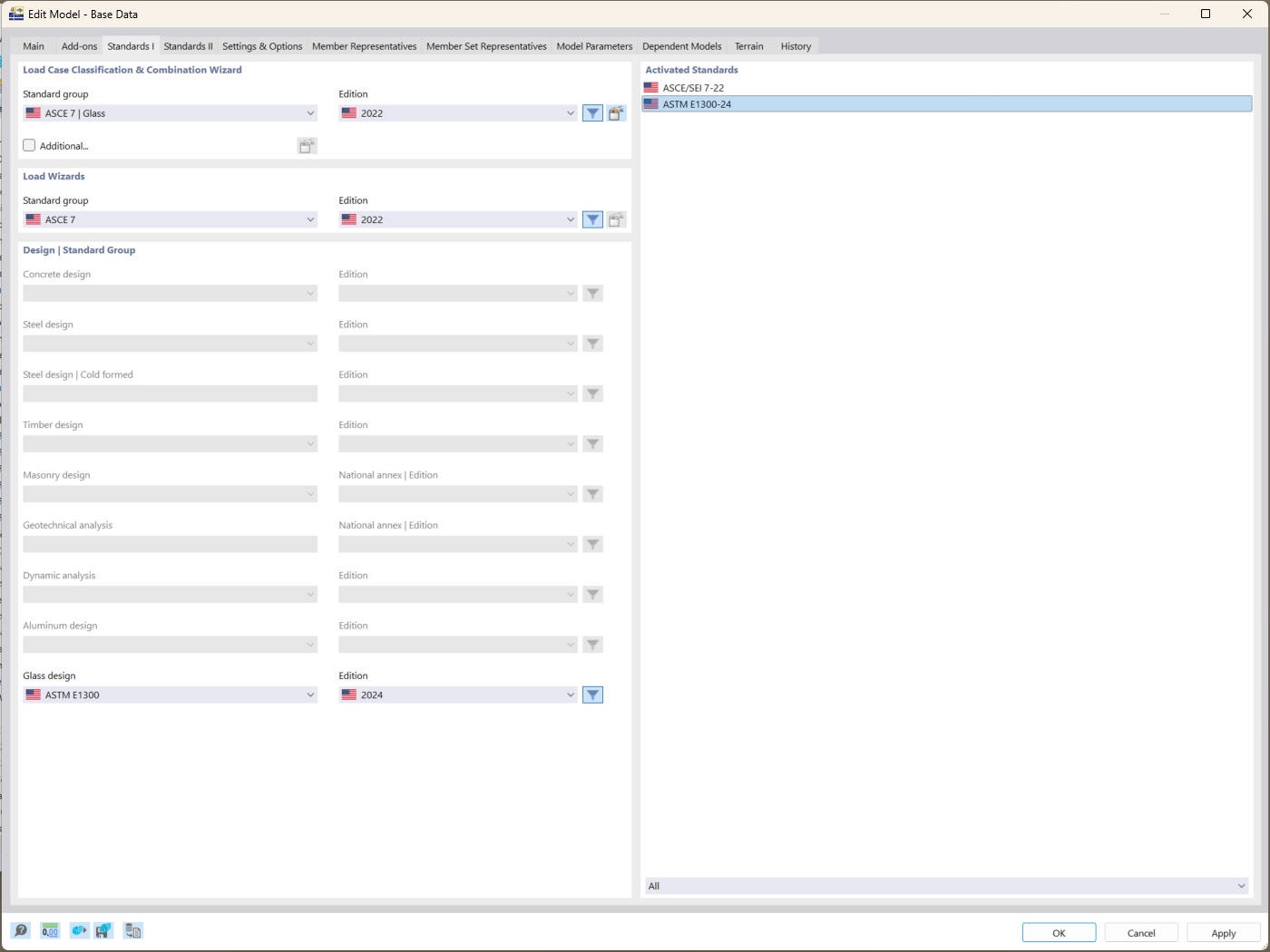The image size is (1270, 952).
Task: Click the copy-from-model icon in bottom toolbar
Action: pos(132,930)
